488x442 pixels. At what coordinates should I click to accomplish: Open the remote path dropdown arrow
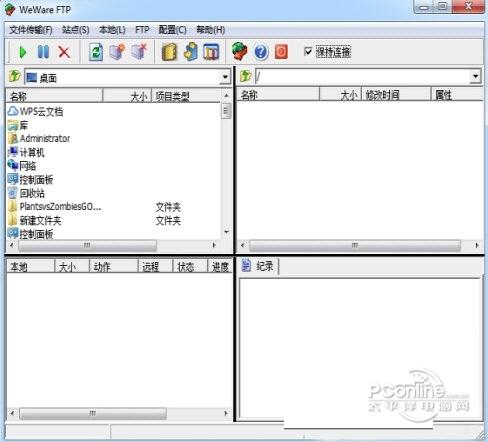475,76
